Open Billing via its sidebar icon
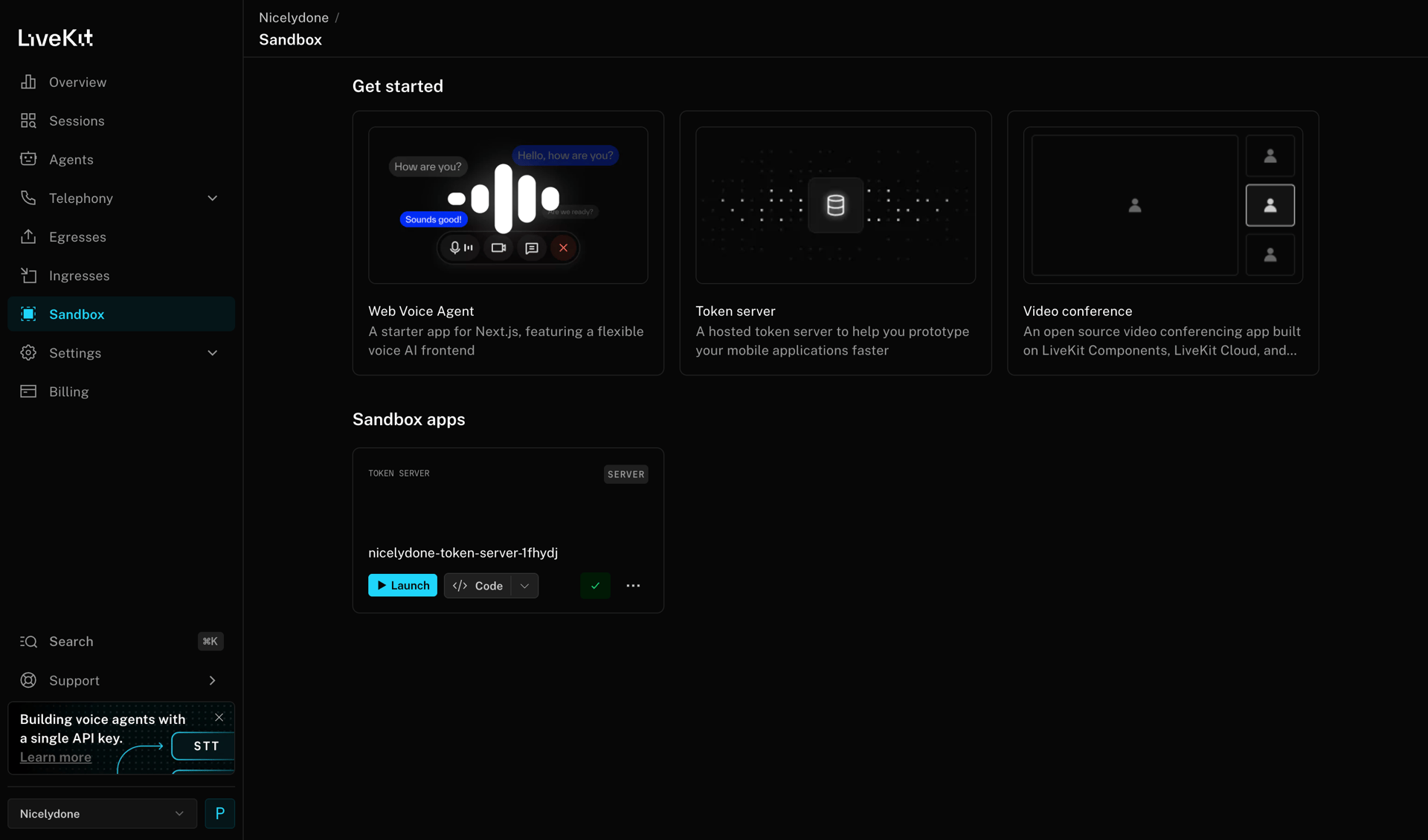The width and height of the screenshot is (1428, 840). coord(28,391)
